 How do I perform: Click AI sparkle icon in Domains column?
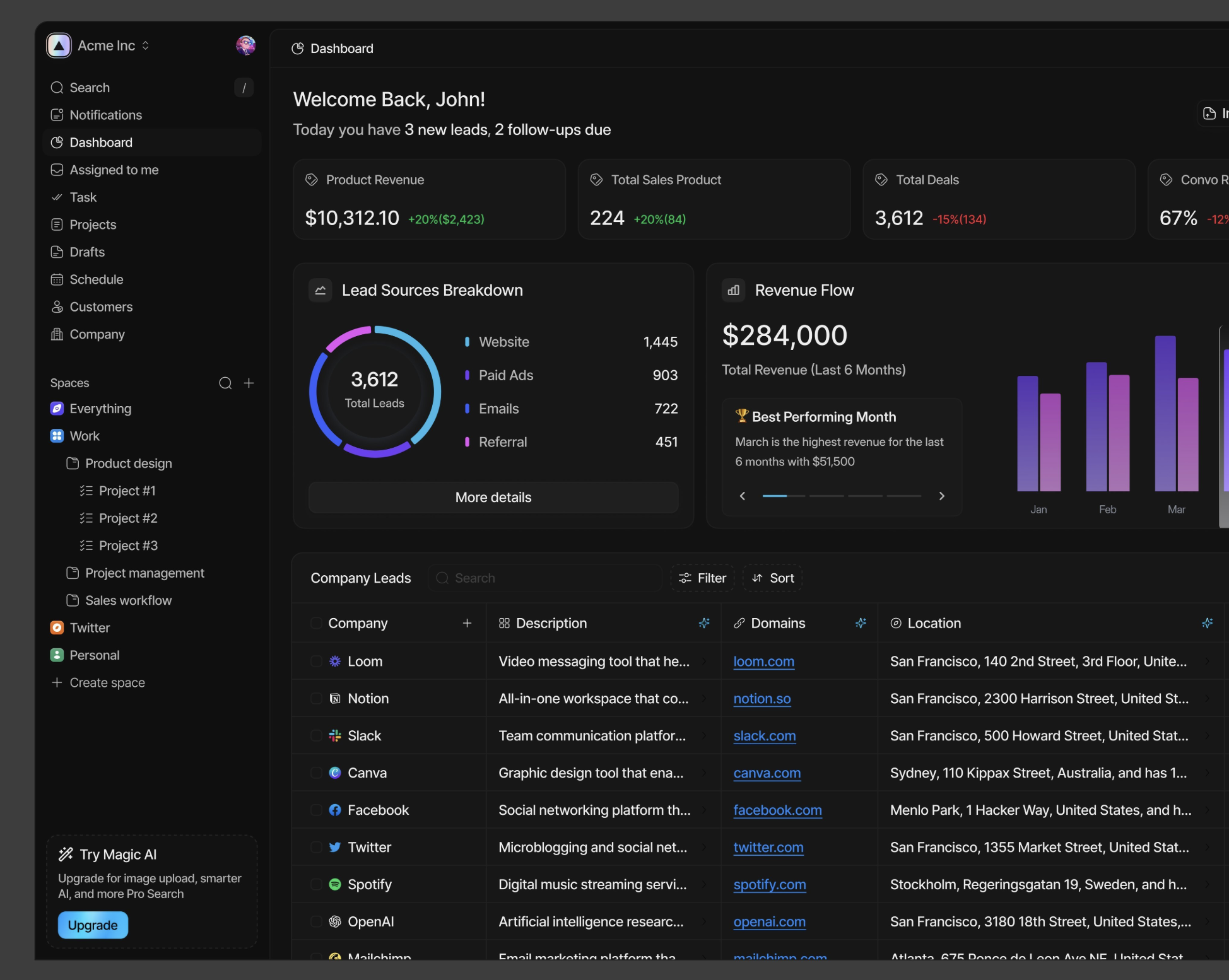click(x=861, y=623)
